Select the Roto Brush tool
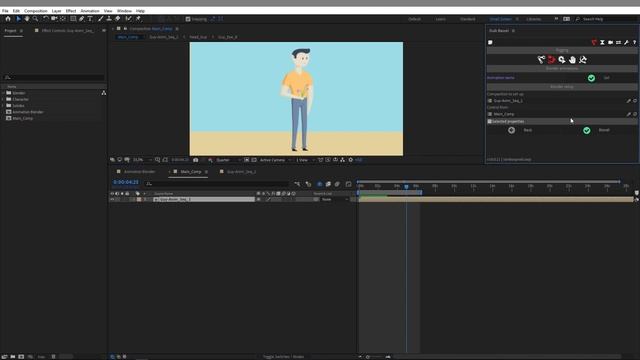Screen dimensions: 640x360 click(x=129, y=19)
